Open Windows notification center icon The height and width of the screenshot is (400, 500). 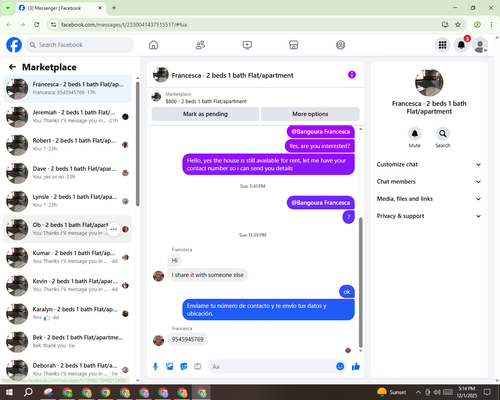pos(487,392)
